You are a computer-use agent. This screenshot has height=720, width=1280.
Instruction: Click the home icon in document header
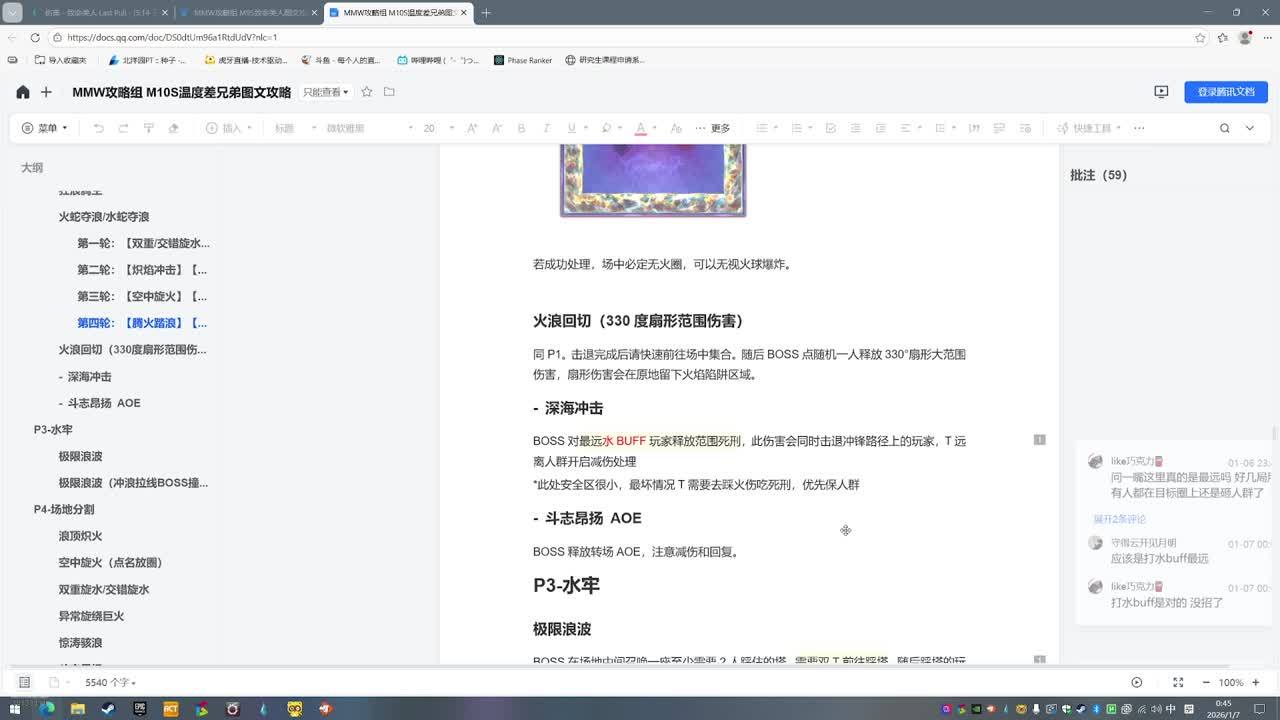(23, 92)
